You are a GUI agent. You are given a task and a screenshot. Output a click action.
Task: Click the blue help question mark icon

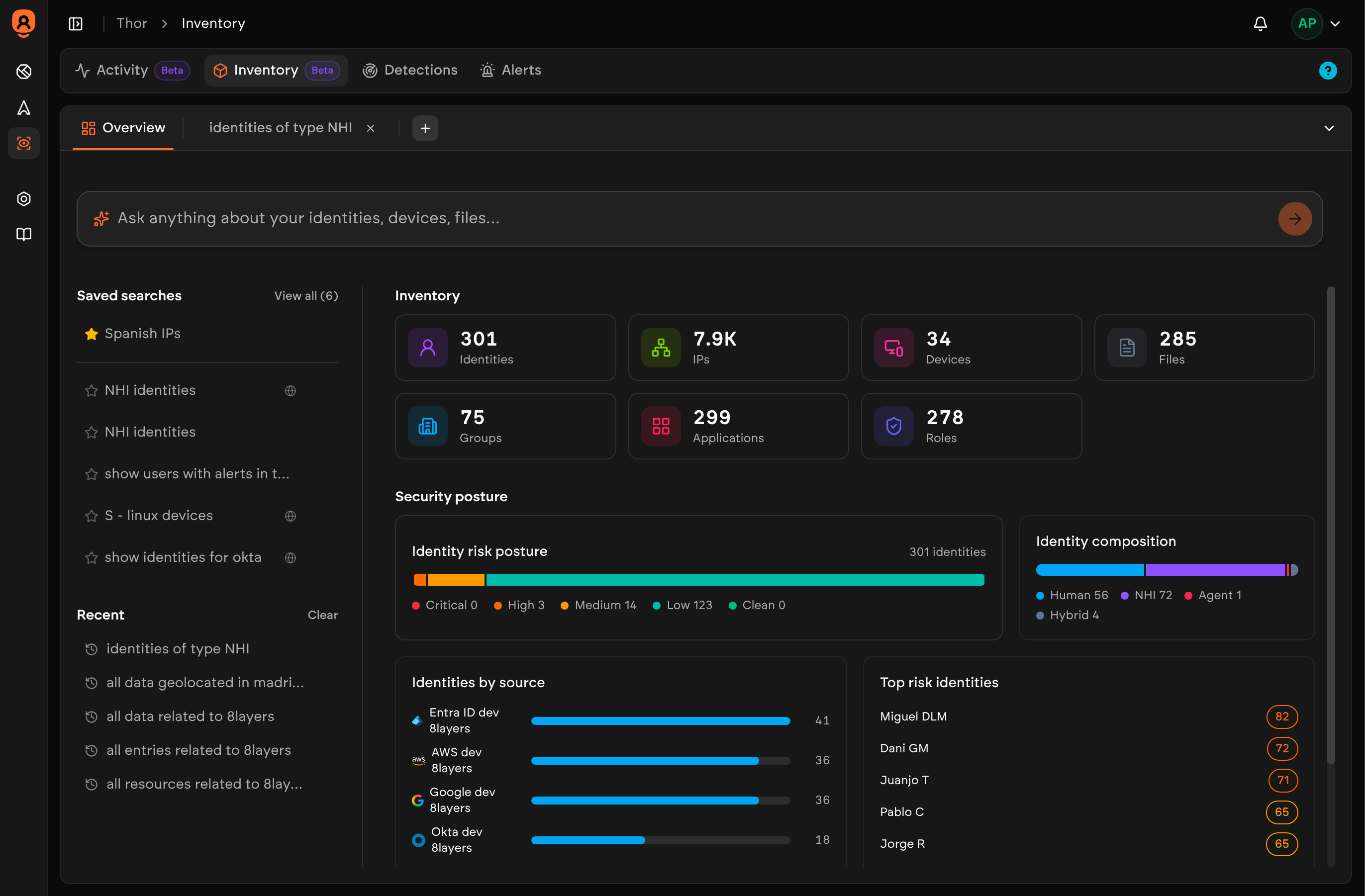point(1328,71)
